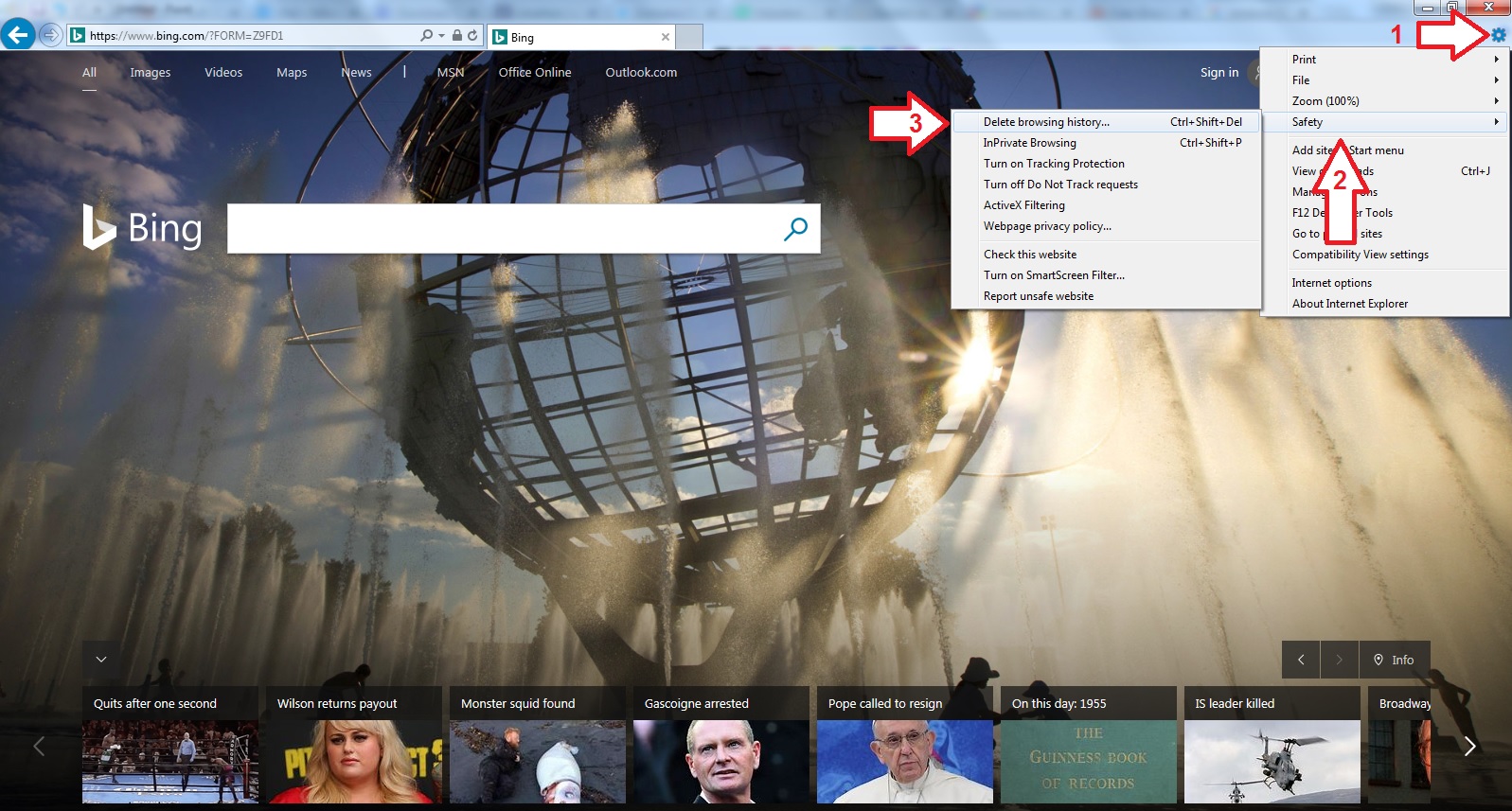The width and height of the screenshot is (1512, 811).
Task: Click the Refresh icon in address bar
Action: point(472,35)
